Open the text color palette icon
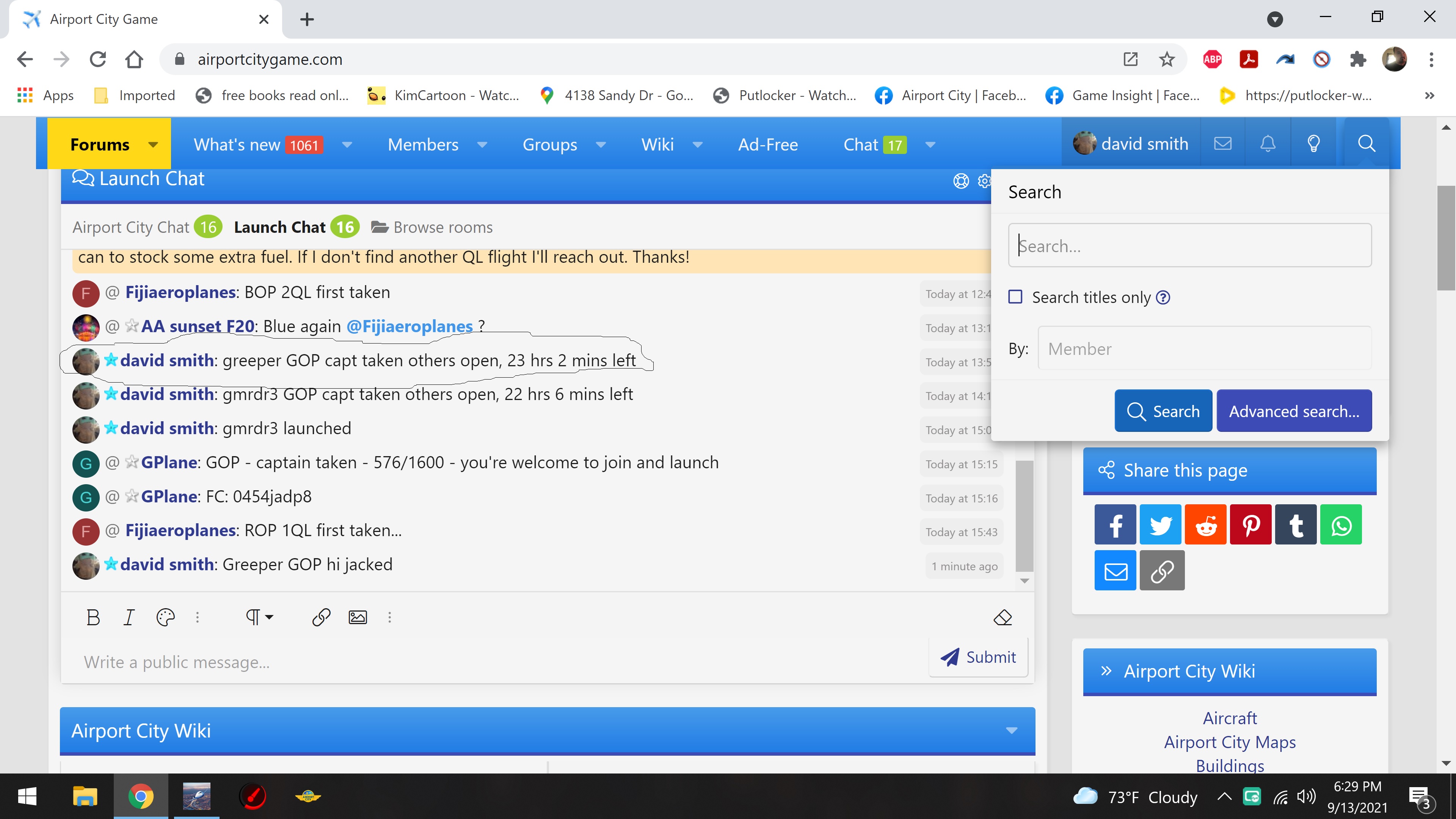The image size is (1456, 819). coord(166,617)
